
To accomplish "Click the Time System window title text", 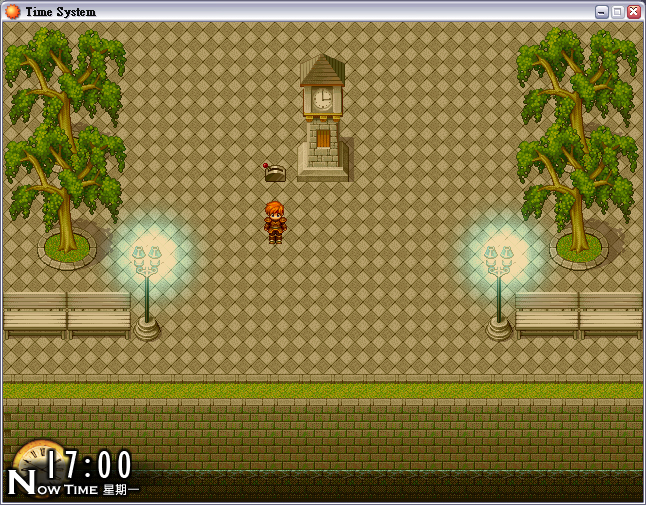I will pos(61,12).
